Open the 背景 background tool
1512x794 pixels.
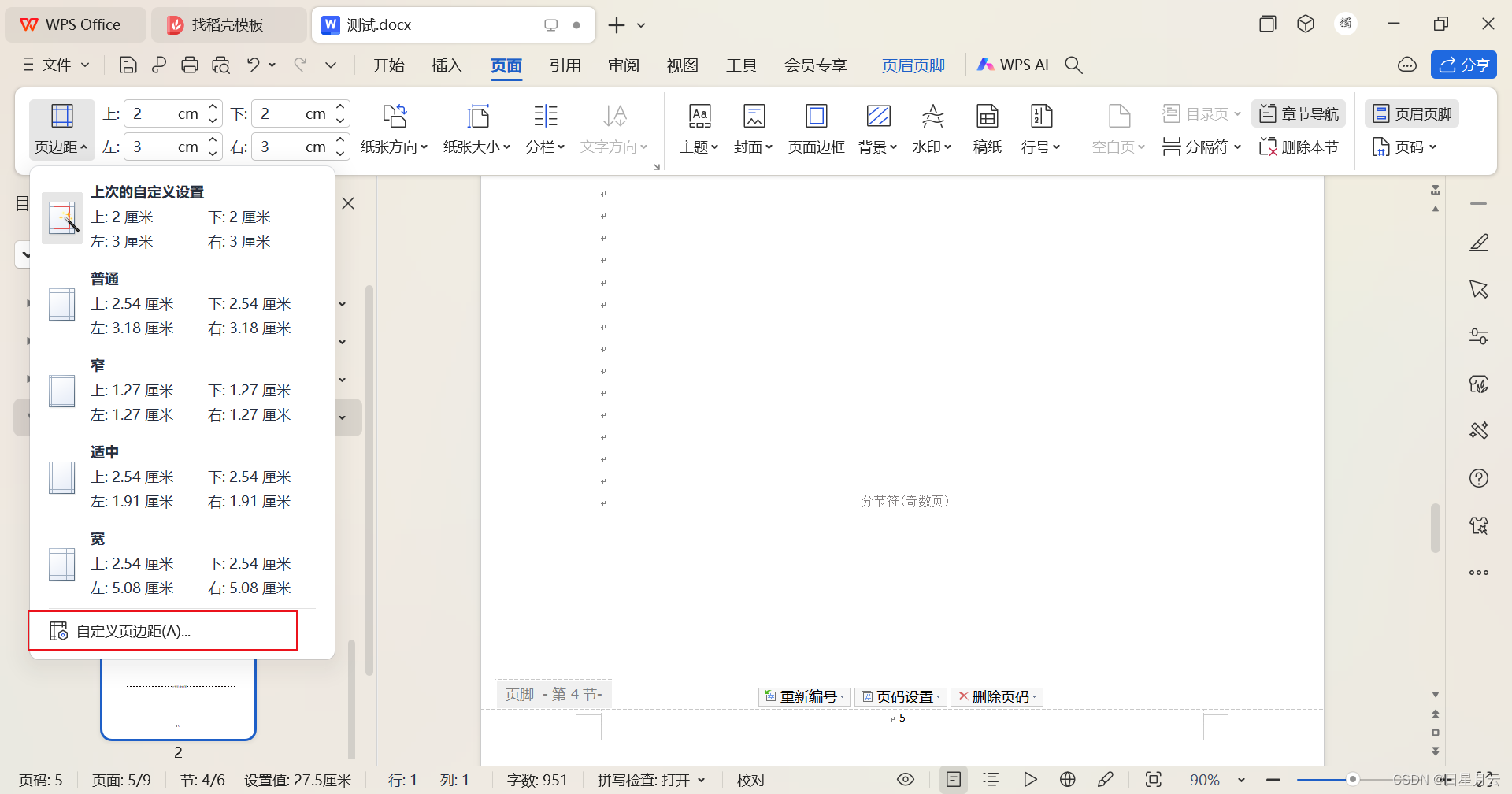click(x=878, y=130)
